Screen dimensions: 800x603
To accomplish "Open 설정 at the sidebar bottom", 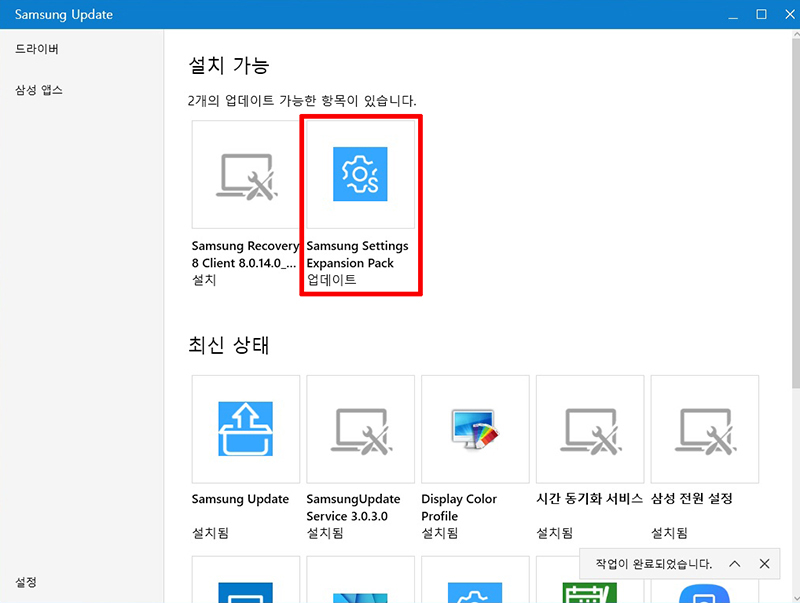I will click(26, 582).
